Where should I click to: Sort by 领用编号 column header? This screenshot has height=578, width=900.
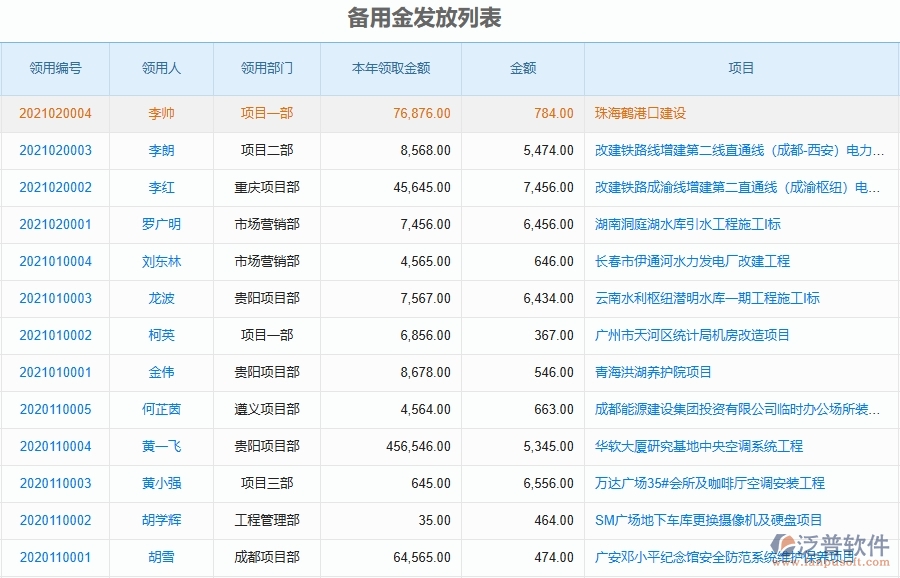tap(55, 68)
